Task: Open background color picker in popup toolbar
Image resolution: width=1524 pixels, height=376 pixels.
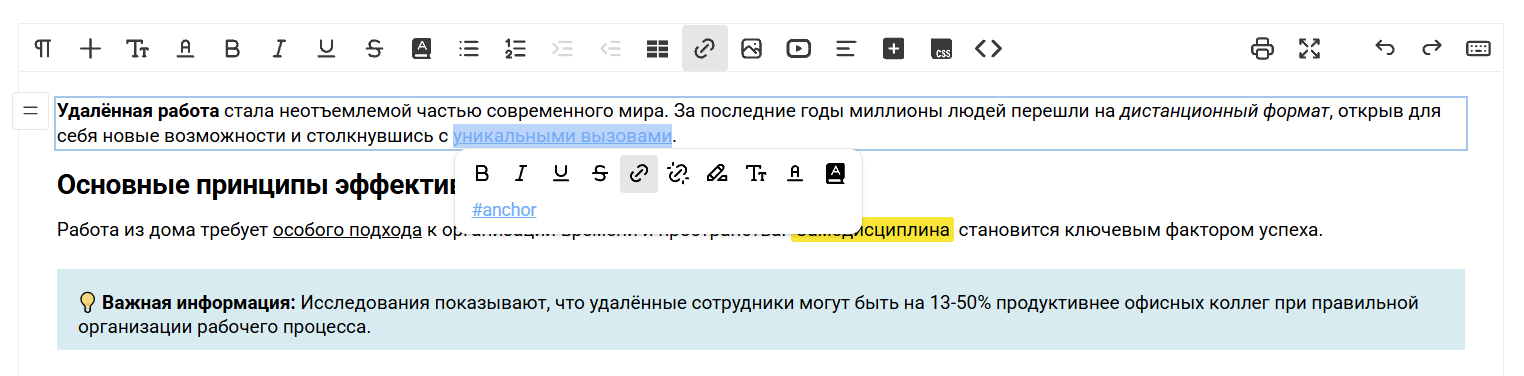Action: 835,174
